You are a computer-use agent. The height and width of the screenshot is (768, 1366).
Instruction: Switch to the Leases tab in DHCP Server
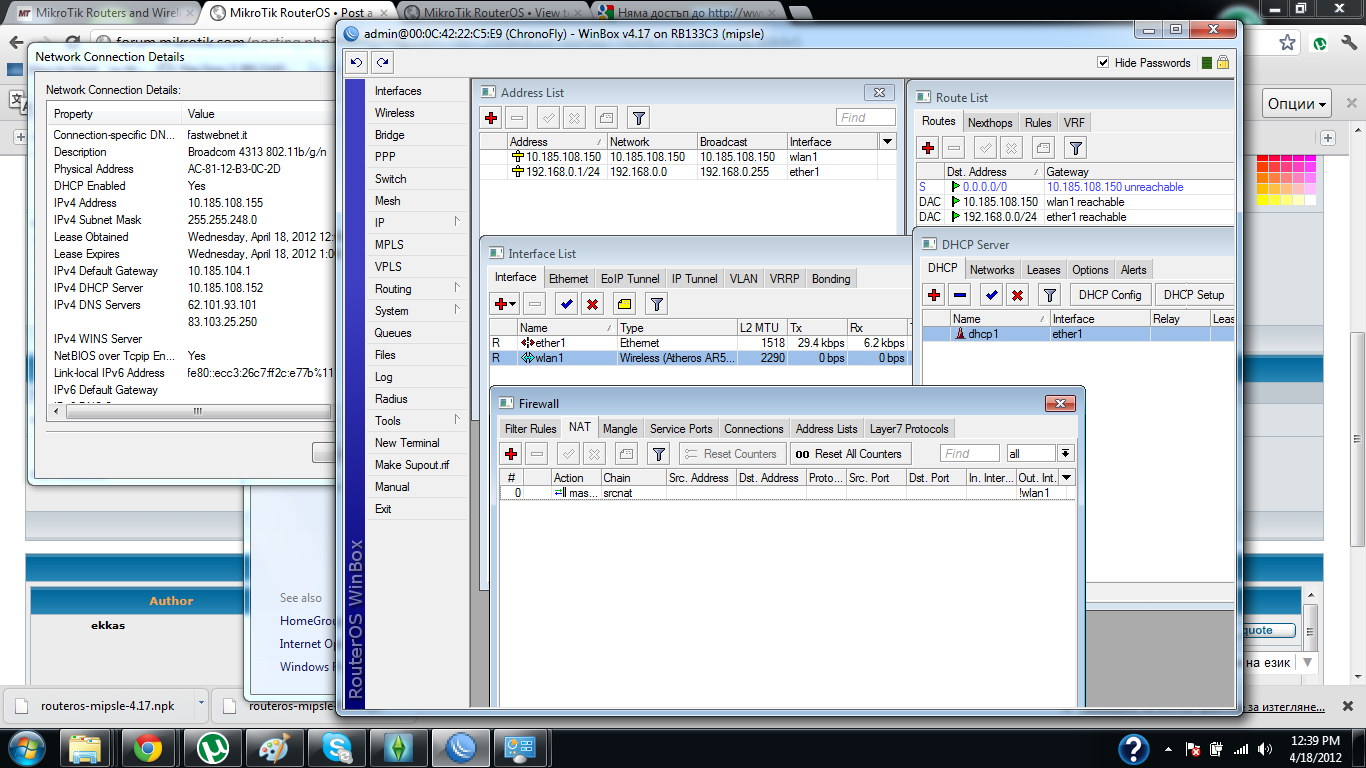pyautogui.click(x=1043, y=270)
